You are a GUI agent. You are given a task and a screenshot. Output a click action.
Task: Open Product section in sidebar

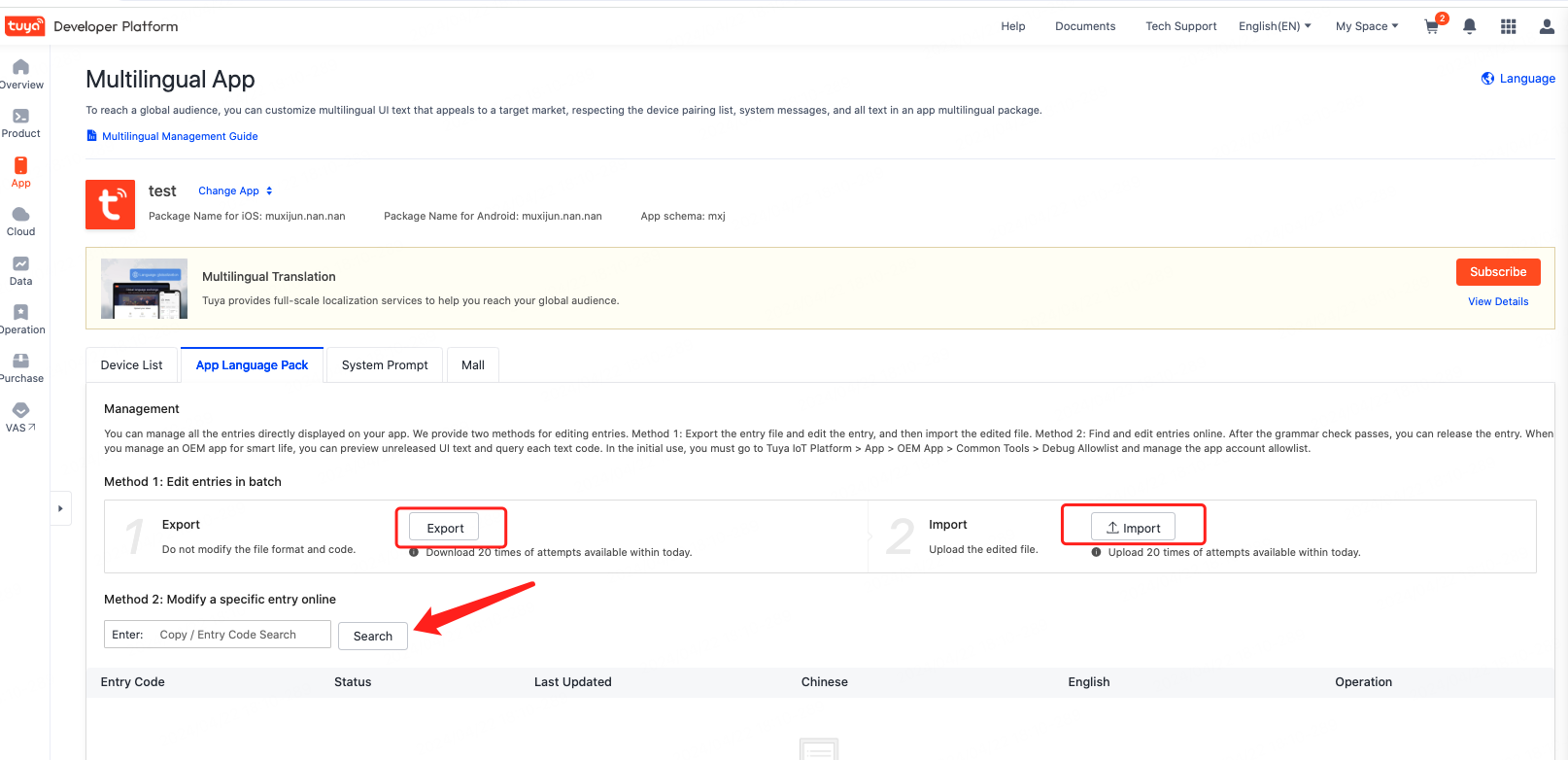click(20, 123)
